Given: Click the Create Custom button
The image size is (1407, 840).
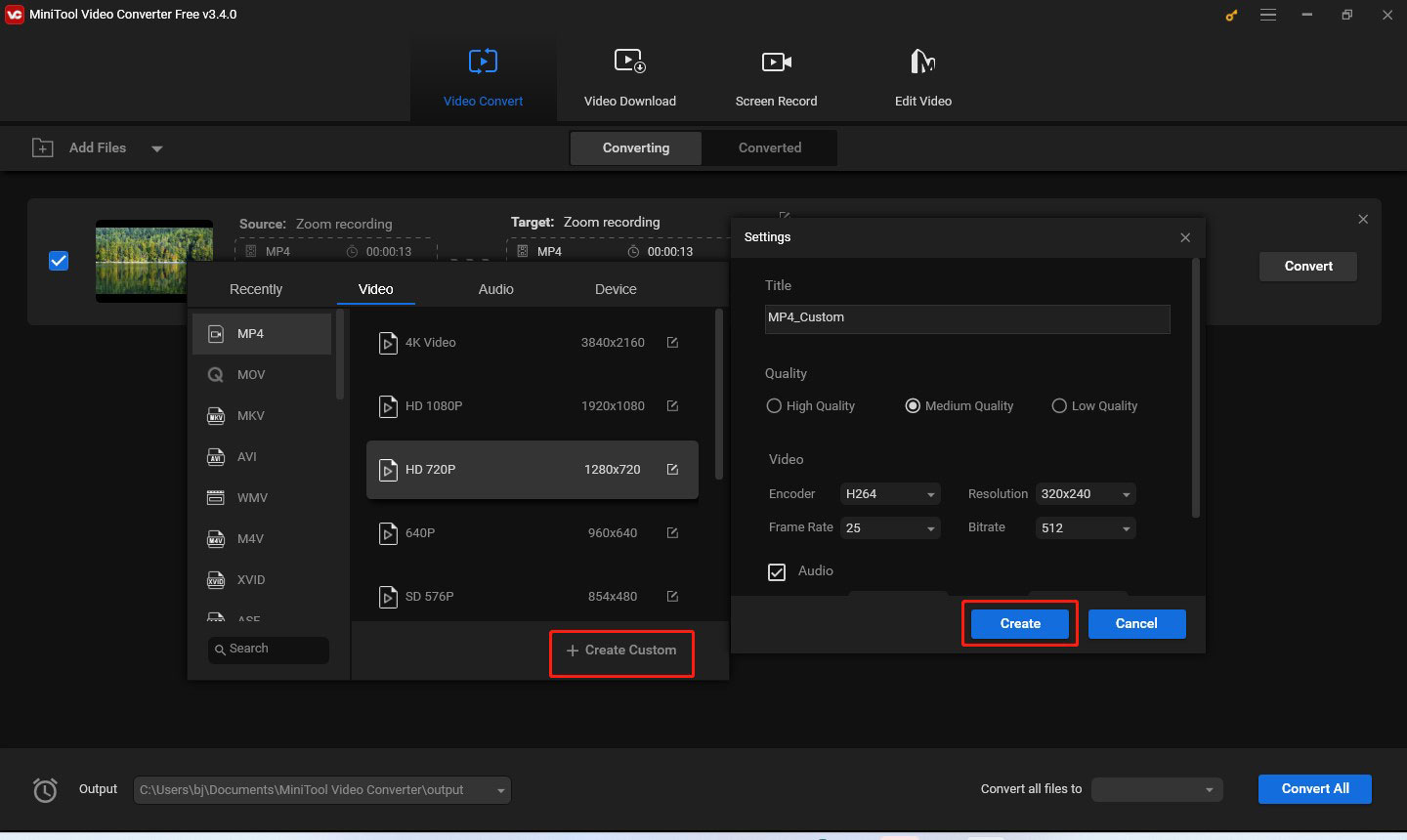Looking at the screenshot, I should click(621, 651).
